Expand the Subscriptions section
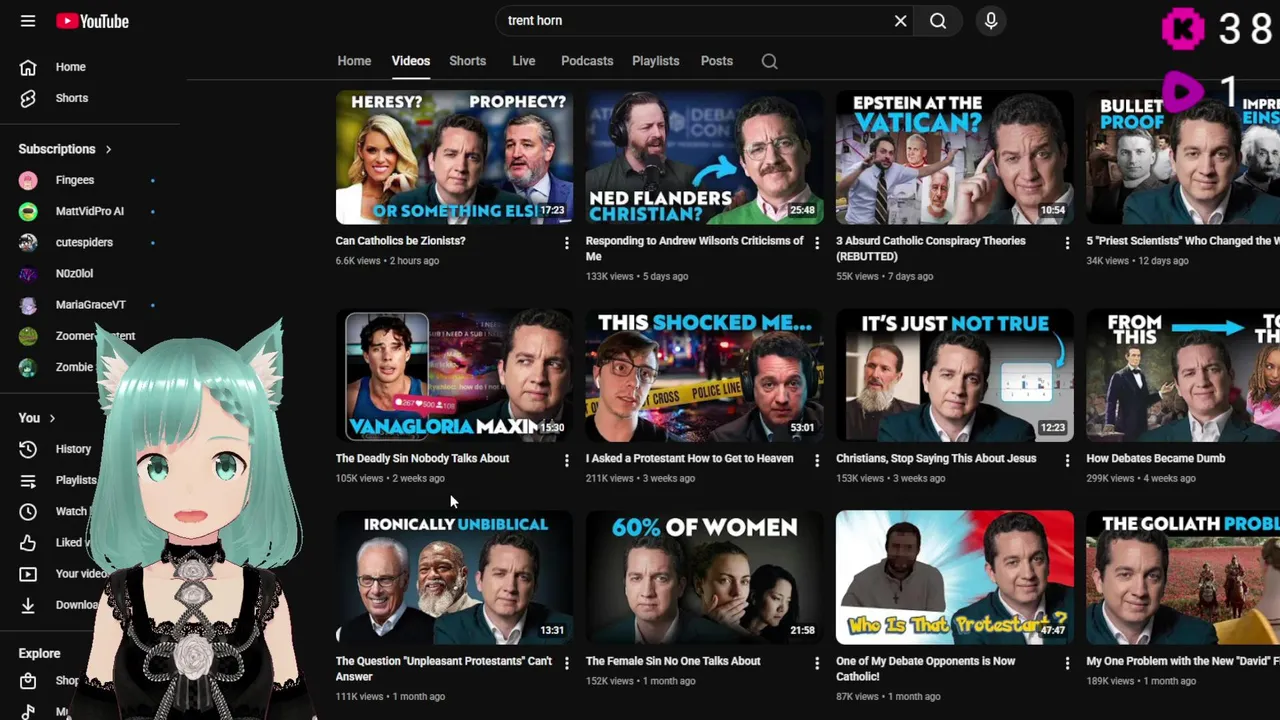Viewport: 1280px width, 720px height. point(108,149)
